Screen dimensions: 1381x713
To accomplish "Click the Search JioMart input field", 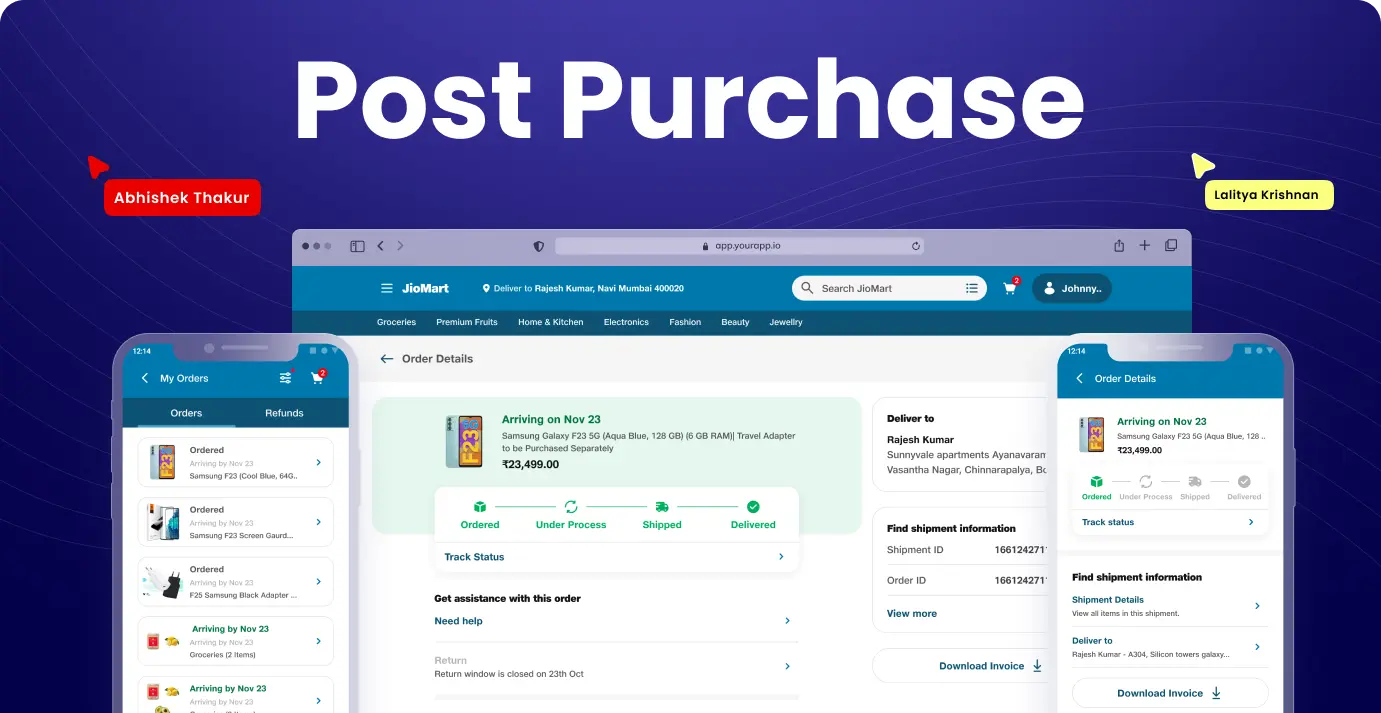I will pyautogui.click(x=880, y=288).
